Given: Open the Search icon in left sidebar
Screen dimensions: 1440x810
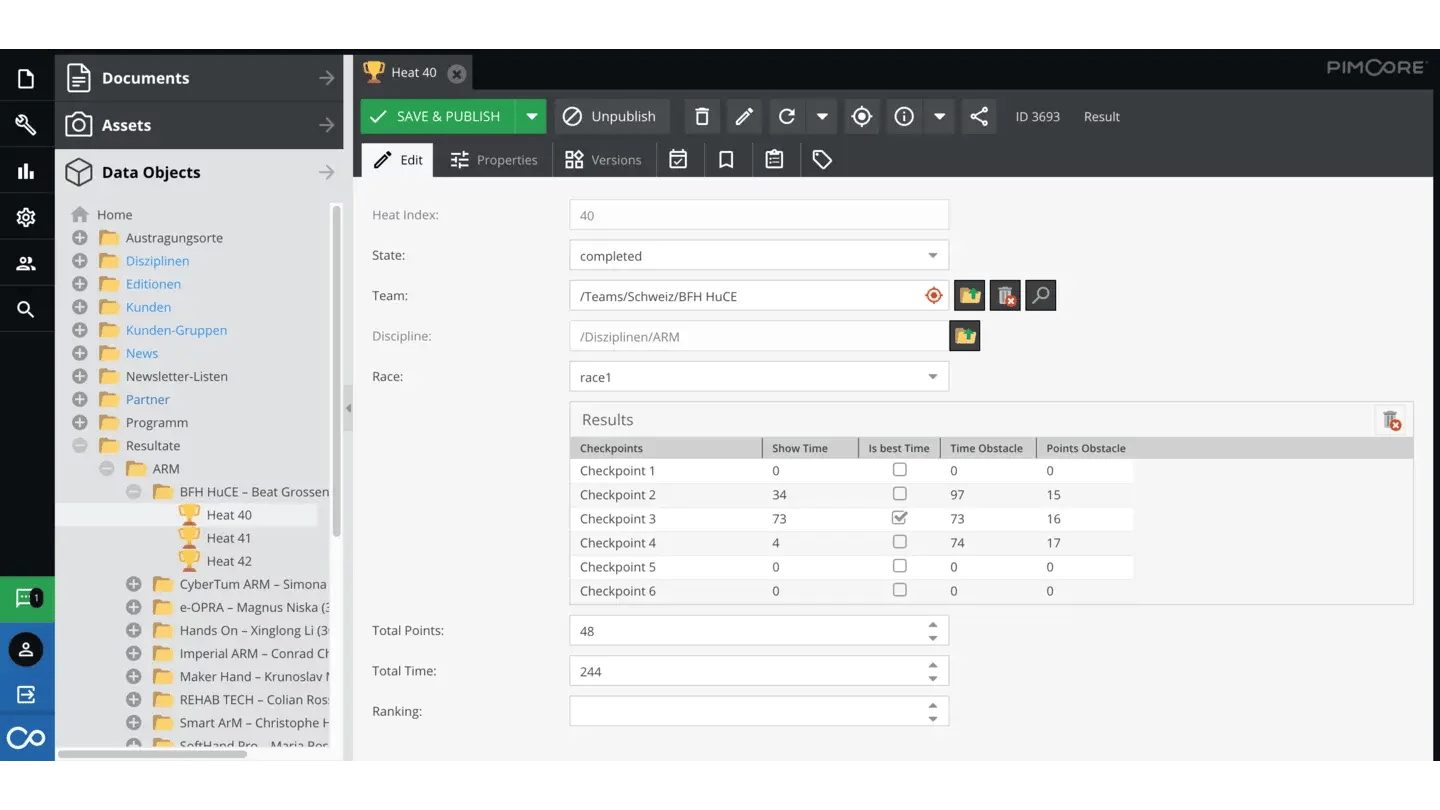Looking at the screenshot, I should 26,310.
